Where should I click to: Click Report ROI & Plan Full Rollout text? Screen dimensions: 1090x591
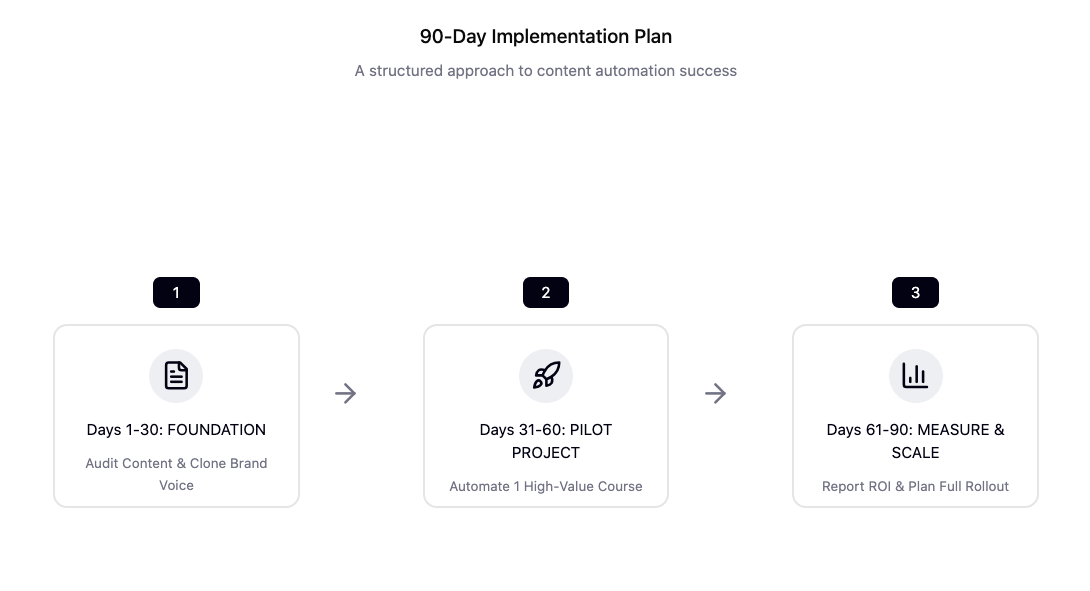[915, 487]
